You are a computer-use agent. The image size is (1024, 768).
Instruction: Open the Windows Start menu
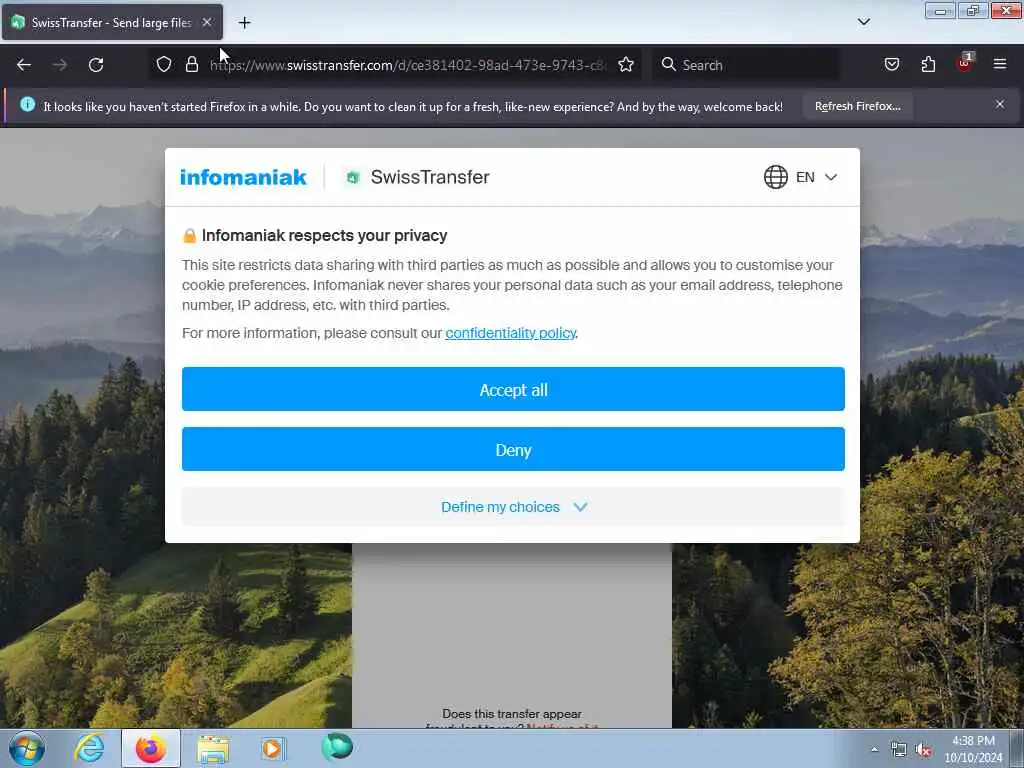pos(27,748)
